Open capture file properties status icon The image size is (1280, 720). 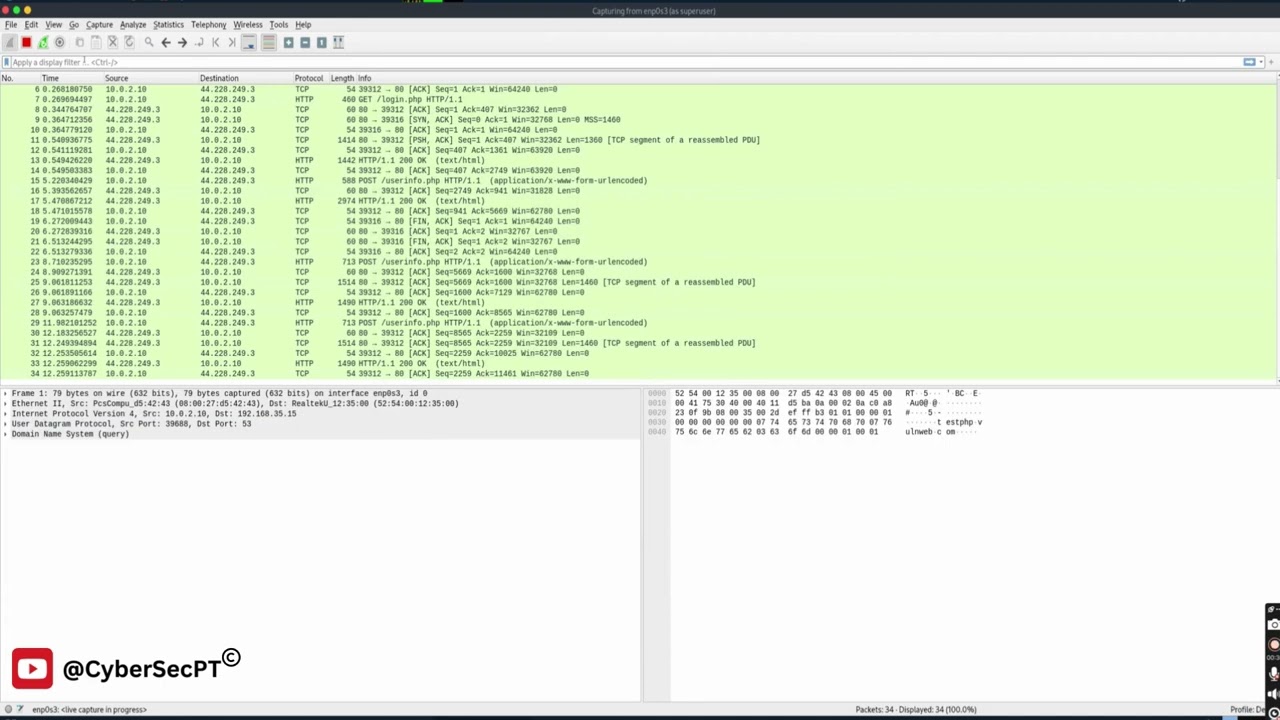(20, 709)
